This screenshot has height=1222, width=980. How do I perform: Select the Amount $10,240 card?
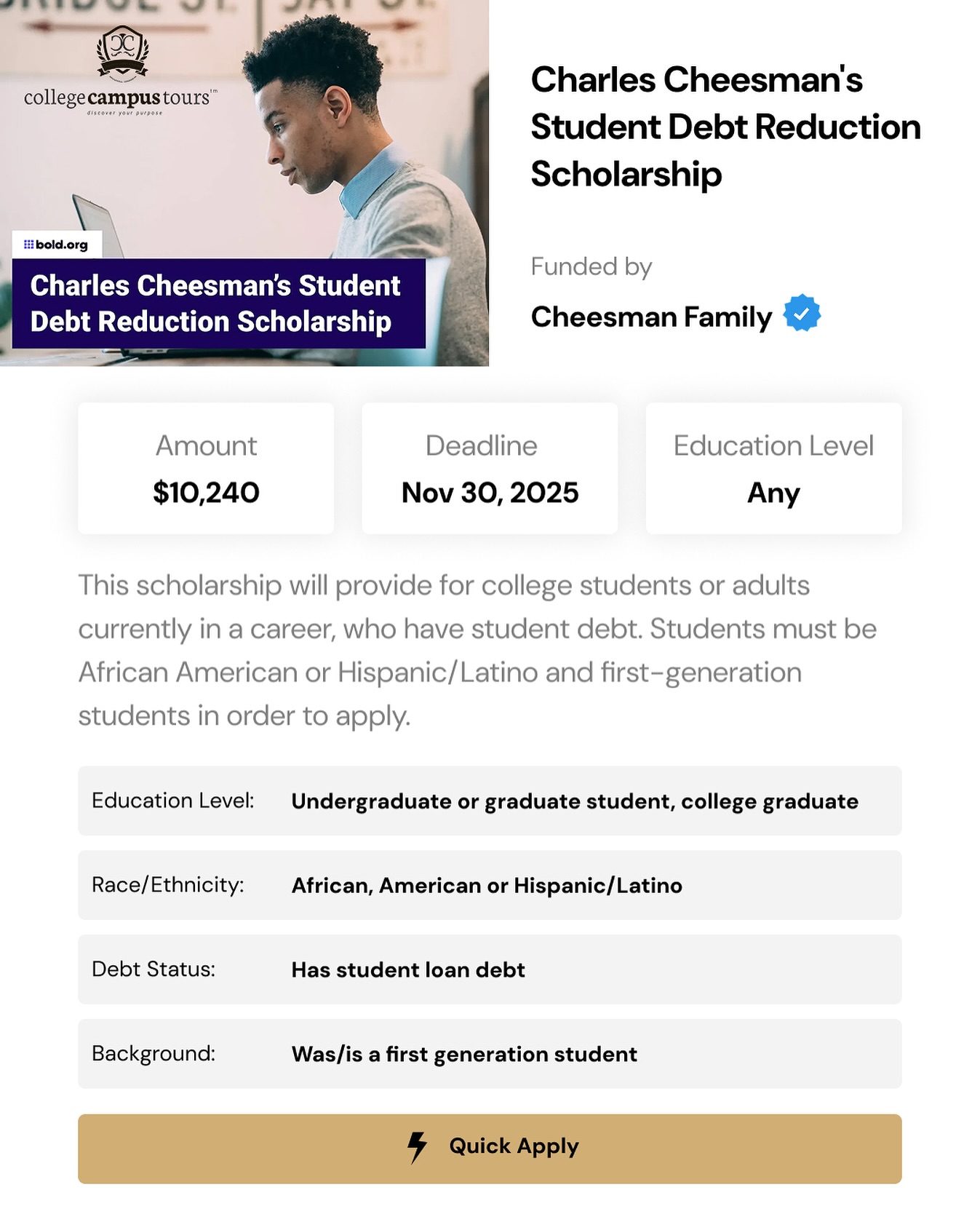tap(206, 469)
